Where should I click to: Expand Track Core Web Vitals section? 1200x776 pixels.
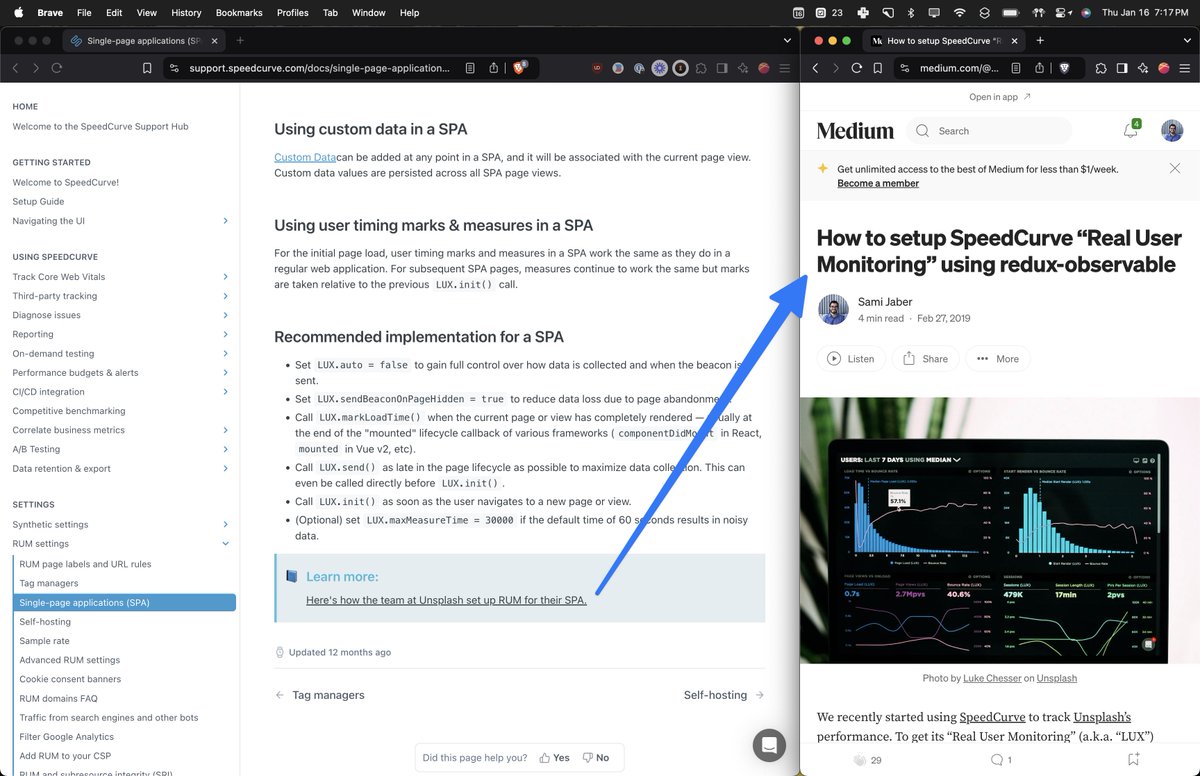(225, 277)
